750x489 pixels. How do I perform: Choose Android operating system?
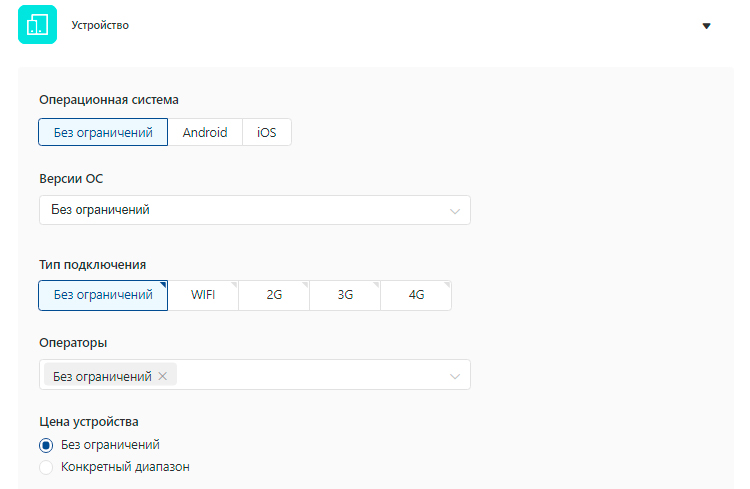click(x=205, y=132)
